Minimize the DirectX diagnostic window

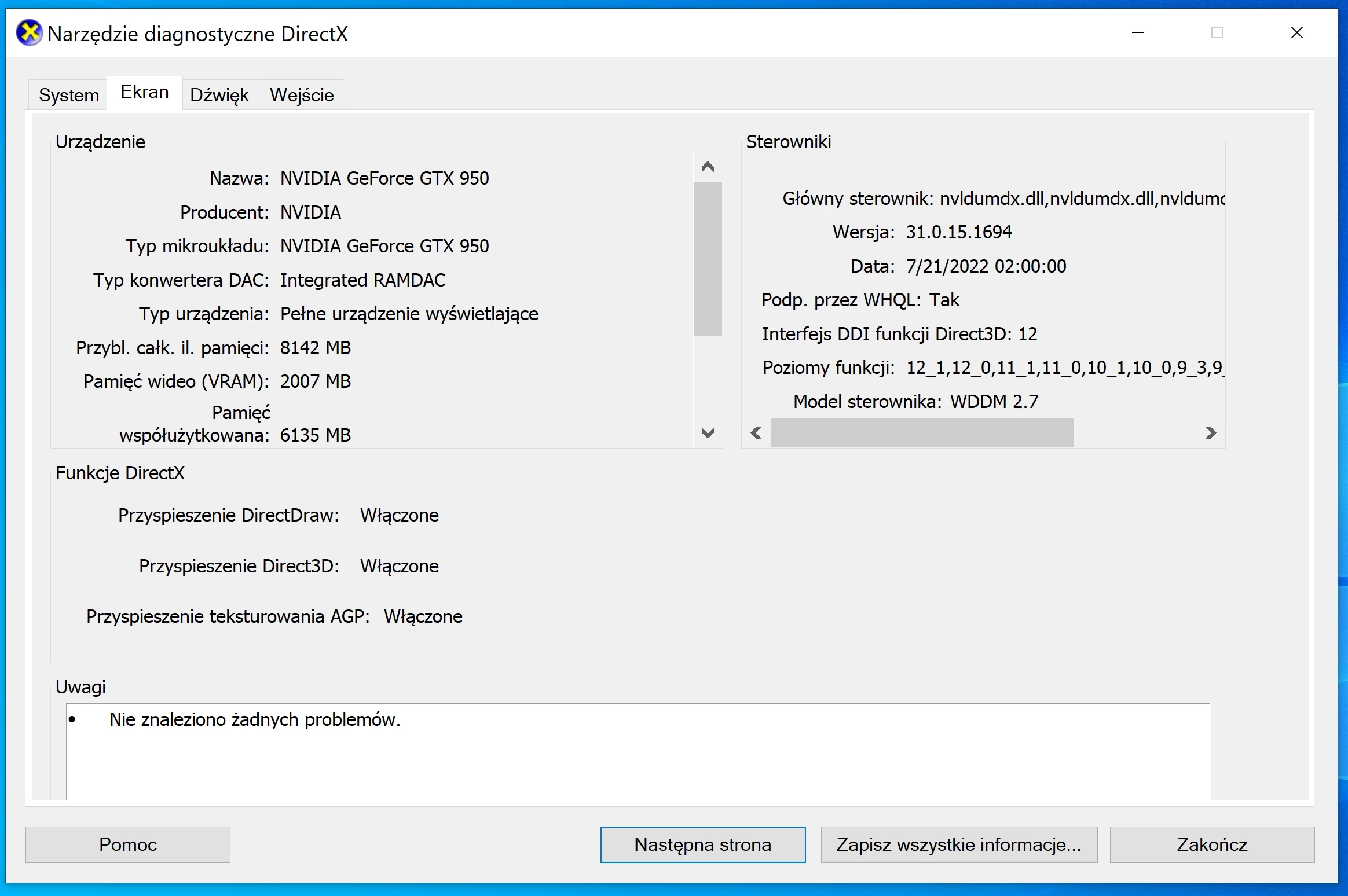[x=1138, y=33]
